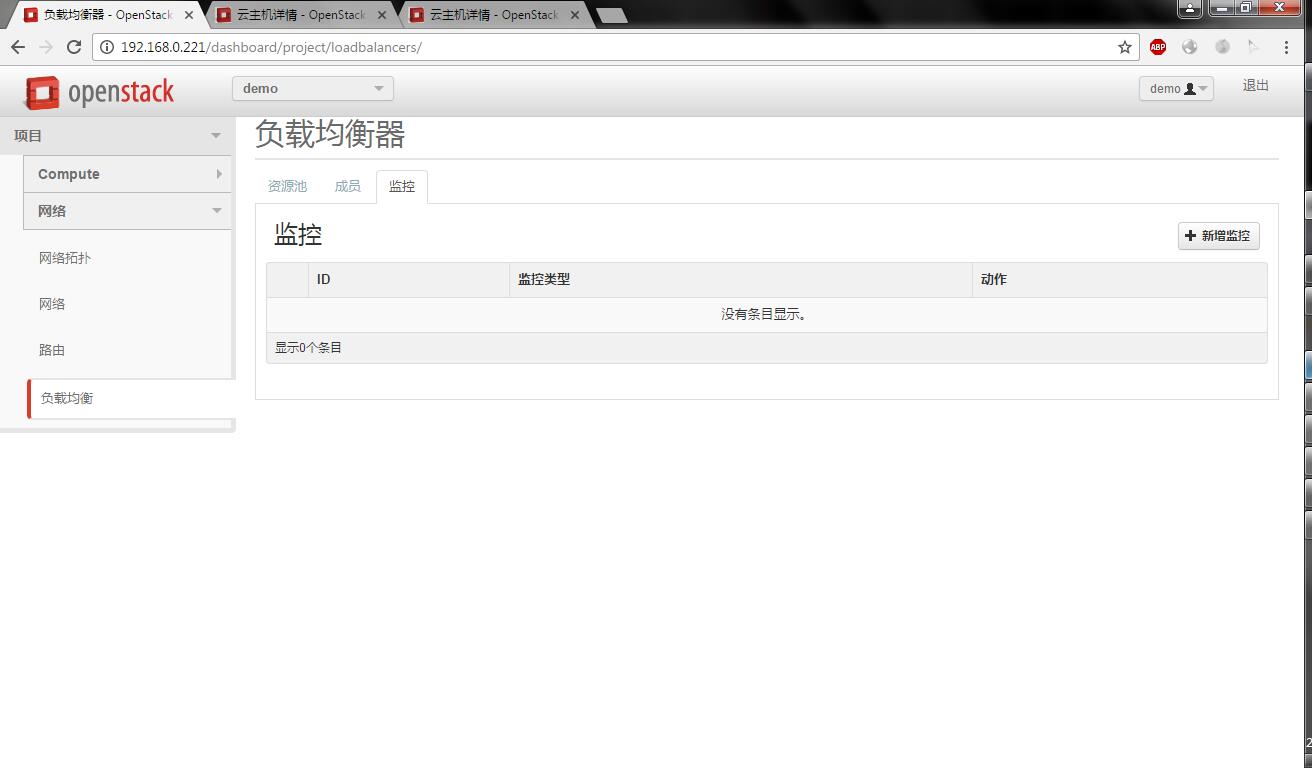Image resolution: width=1312 pixels, height=768 pixels.
Task: Close the third 云主机详情 tab
Action: pos(575,16)
